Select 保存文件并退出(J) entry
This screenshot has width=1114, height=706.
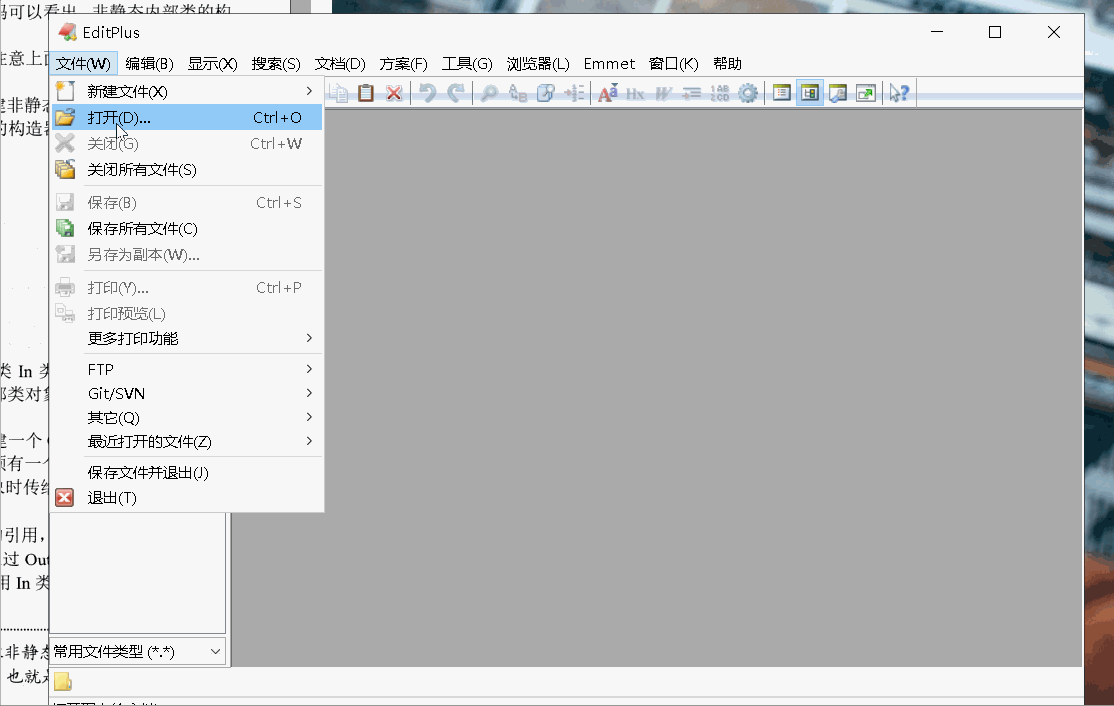click(x=188, y=473)
